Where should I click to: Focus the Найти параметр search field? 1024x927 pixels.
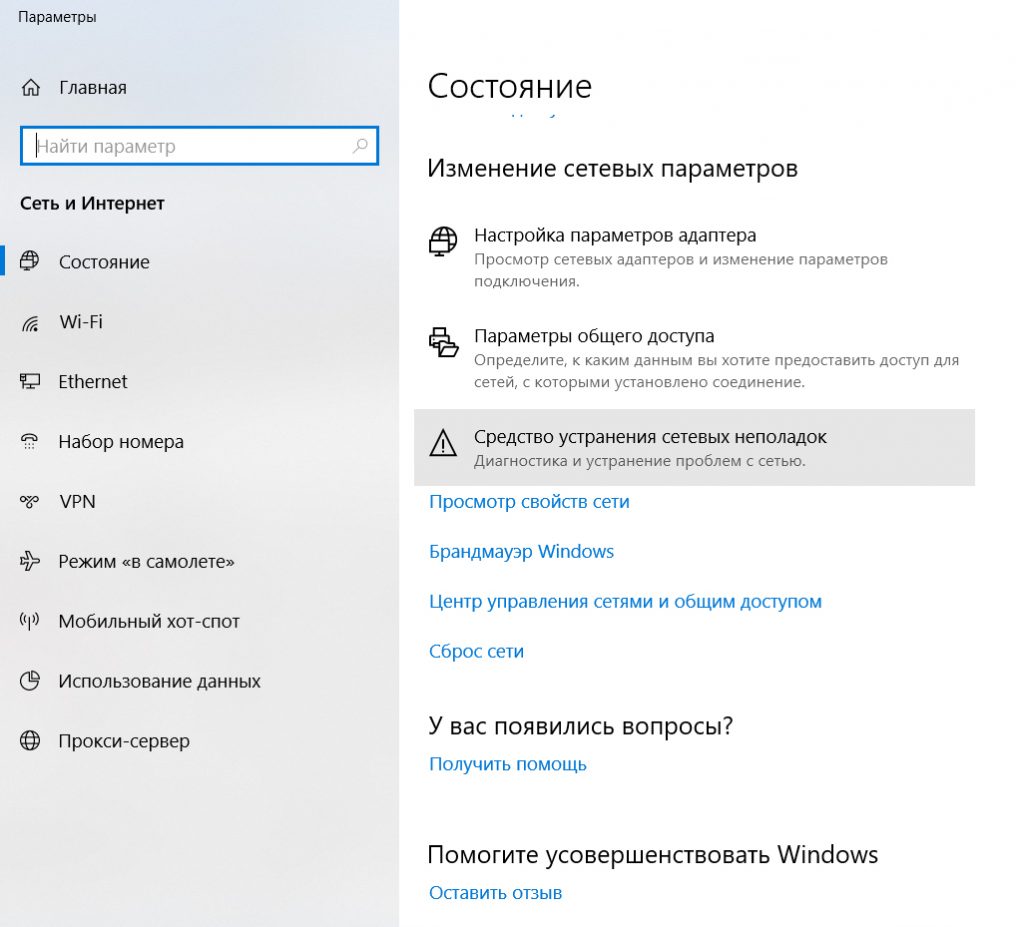pos(199,146)
